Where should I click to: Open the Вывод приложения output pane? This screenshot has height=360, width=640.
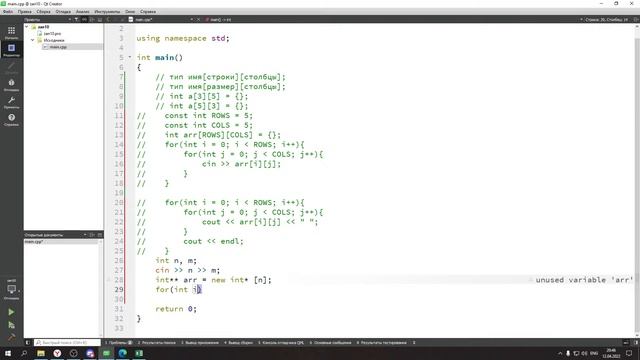pos(200,342)
